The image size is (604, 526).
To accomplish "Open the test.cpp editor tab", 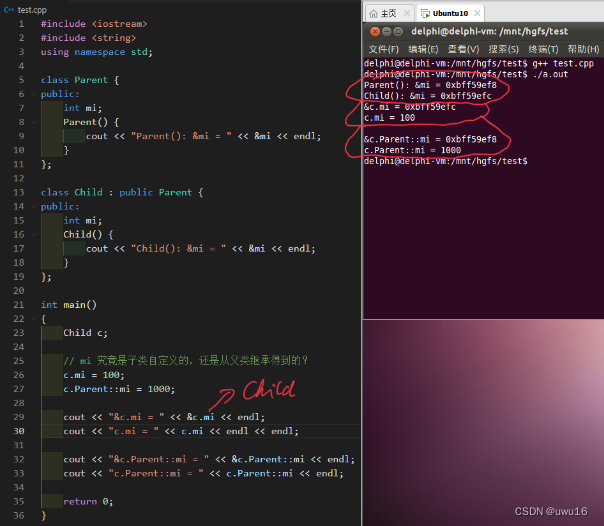I will point(25,10).
